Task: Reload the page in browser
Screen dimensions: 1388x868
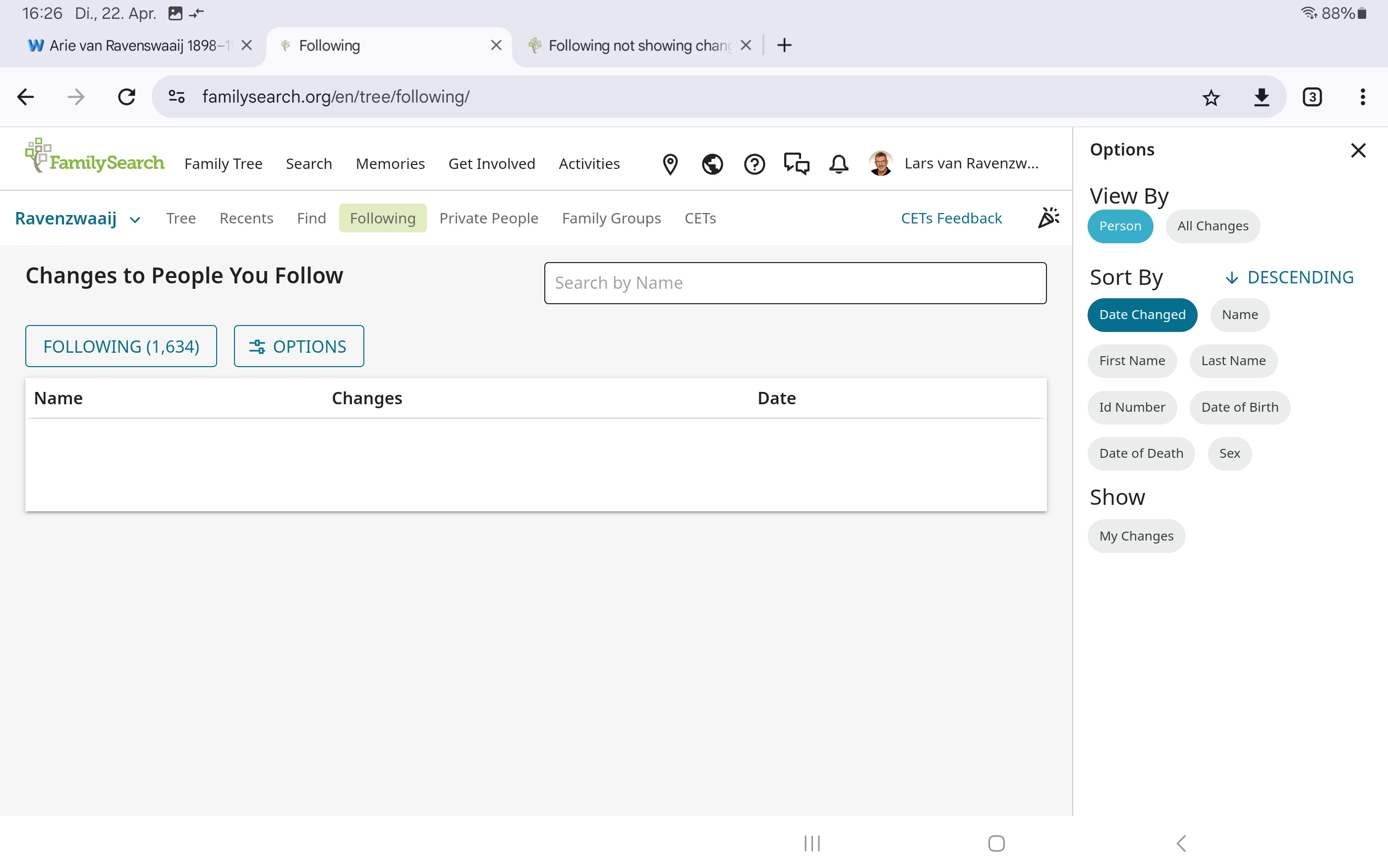Action: [x=126, y=97]
